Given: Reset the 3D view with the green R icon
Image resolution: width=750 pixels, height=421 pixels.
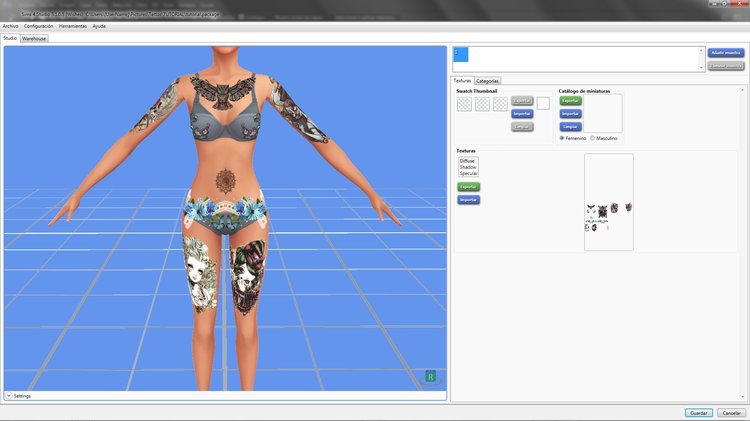Looking at the screenshot, I should click(430, 377).
